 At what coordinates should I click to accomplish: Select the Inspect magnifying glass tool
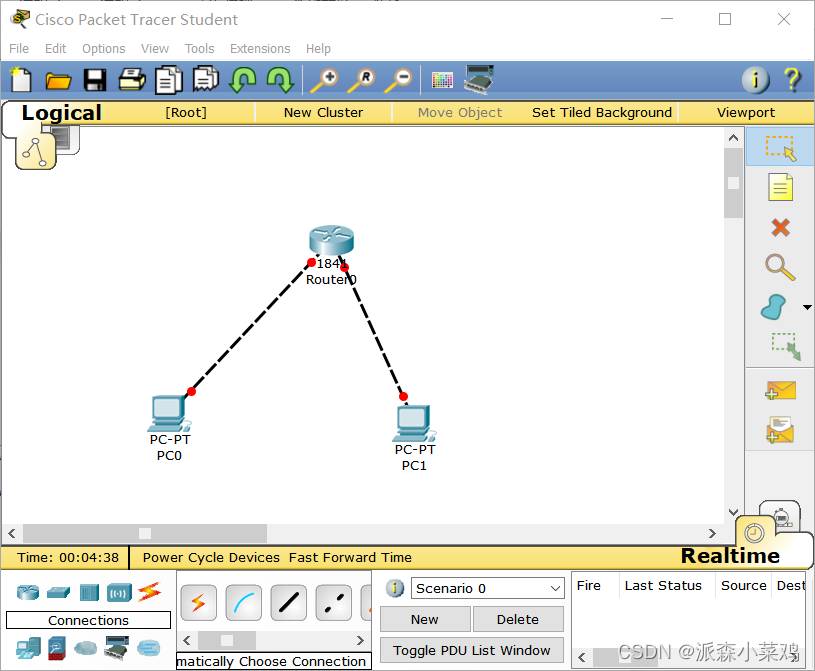tap(780, 267)
